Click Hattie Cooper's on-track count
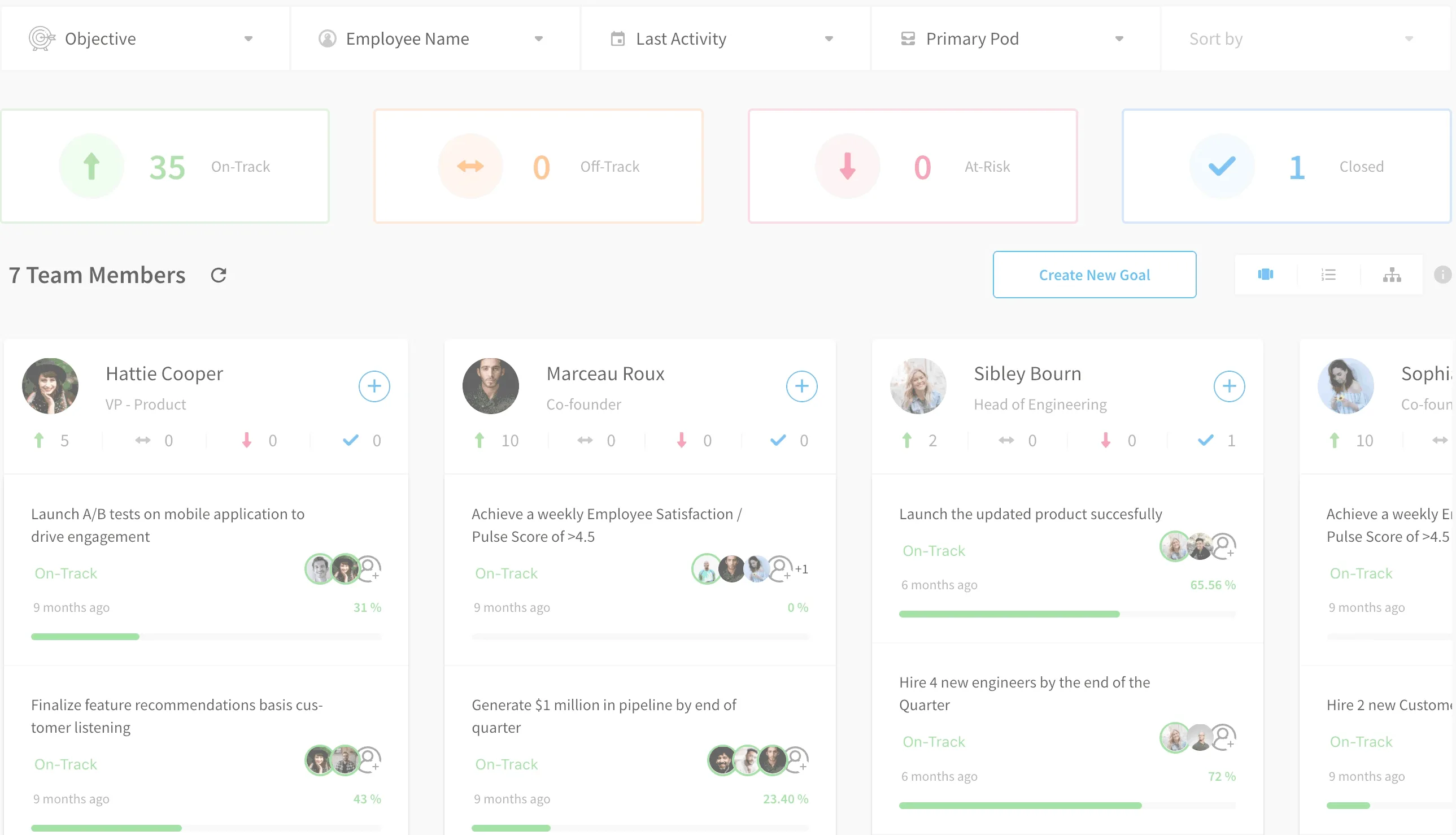 click(51, 441)
